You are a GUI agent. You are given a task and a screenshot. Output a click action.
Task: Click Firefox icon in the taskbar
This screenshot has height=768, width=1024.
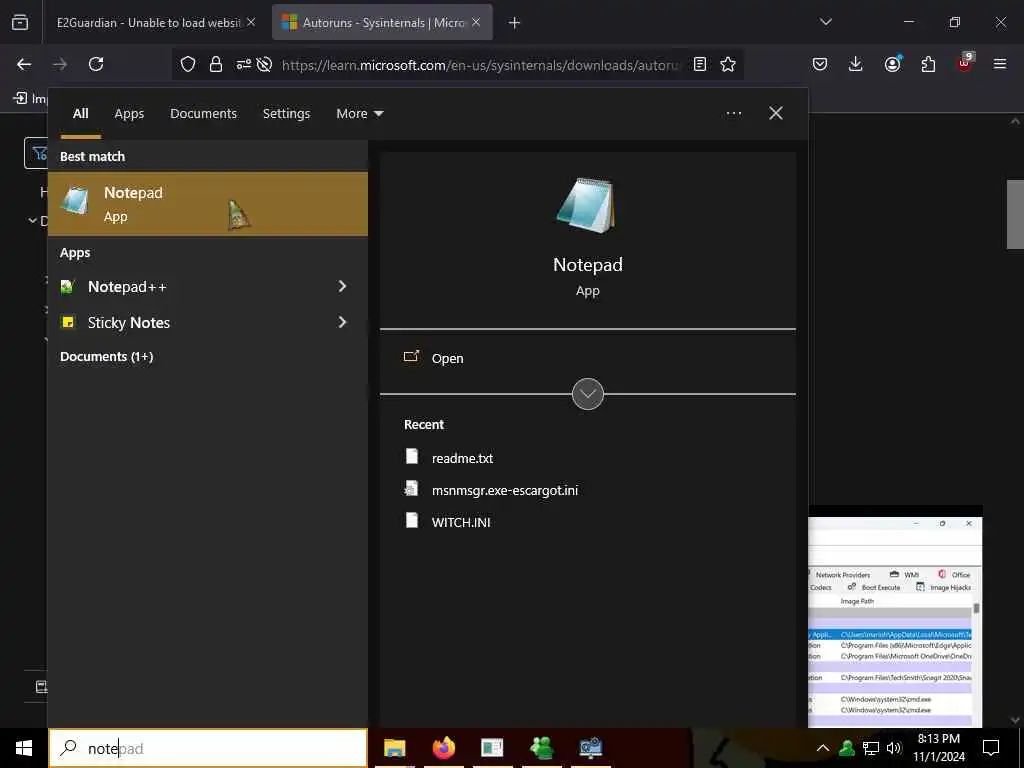(x=443, y=748)
